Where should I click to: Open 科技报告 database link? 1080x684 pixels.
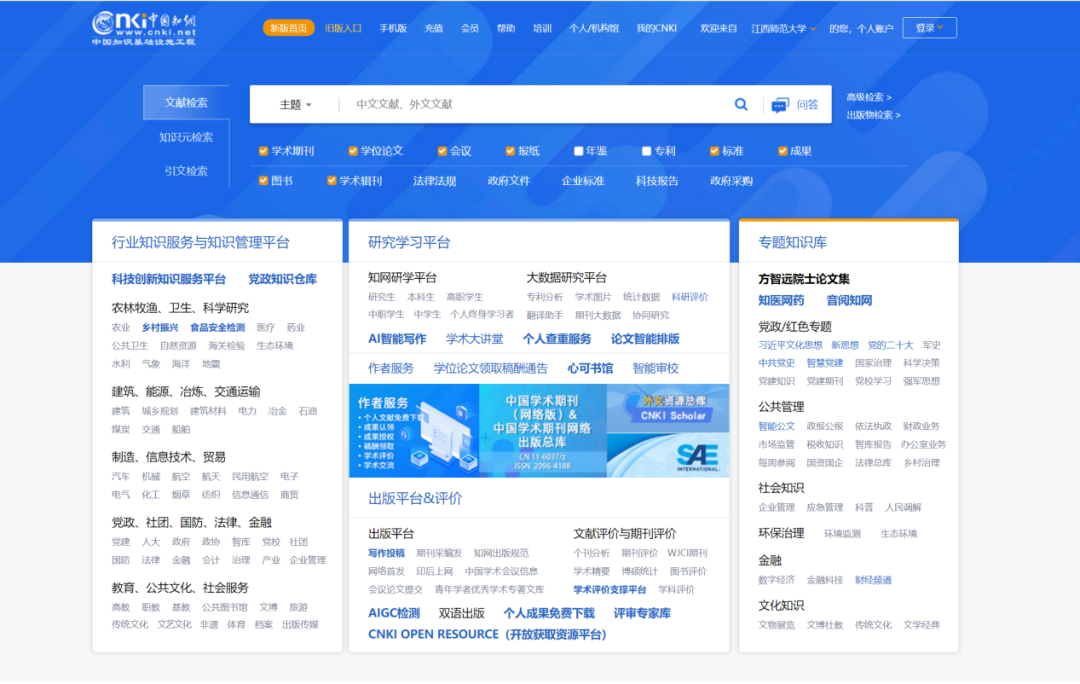[657, 181]
